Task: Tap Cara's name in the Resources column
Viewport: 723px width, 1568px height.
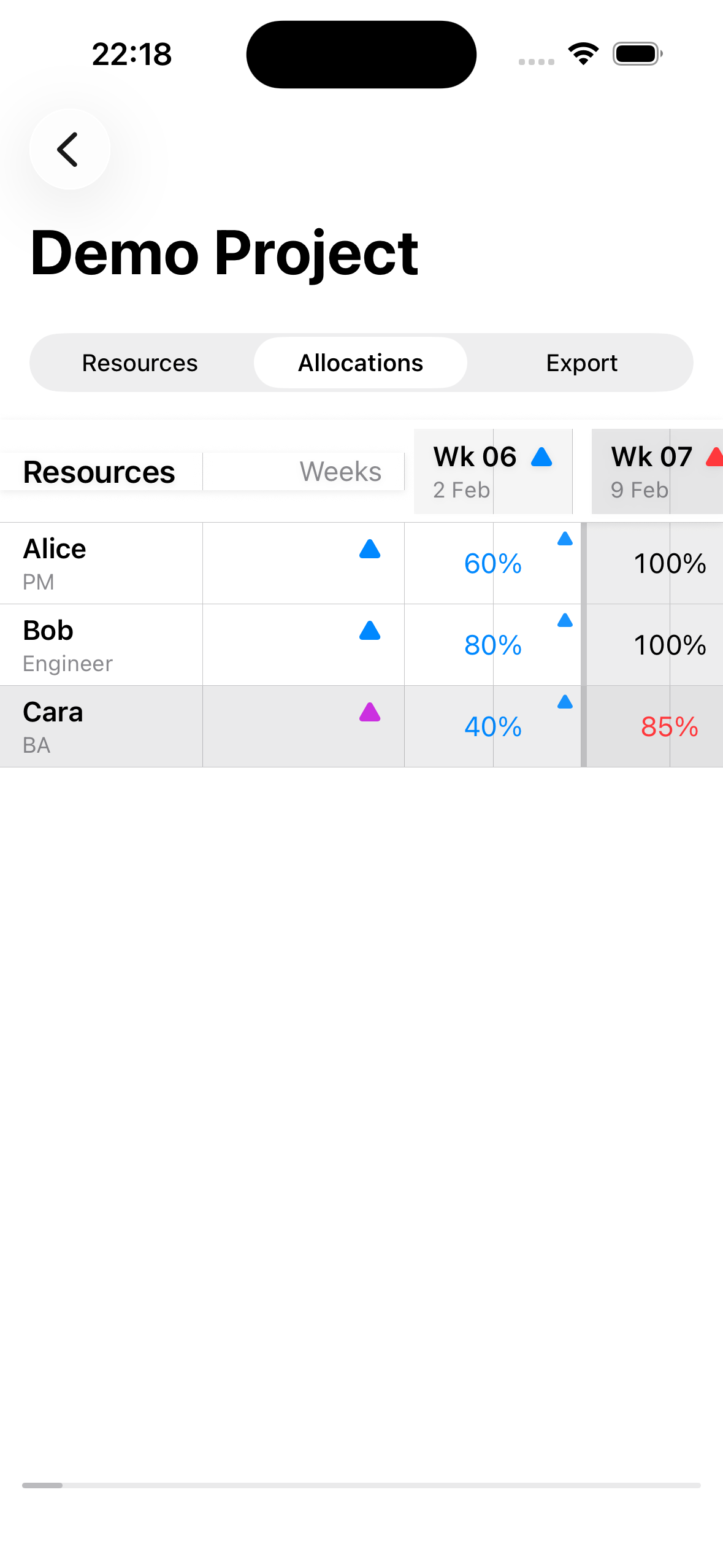Action: pos(53,712)
